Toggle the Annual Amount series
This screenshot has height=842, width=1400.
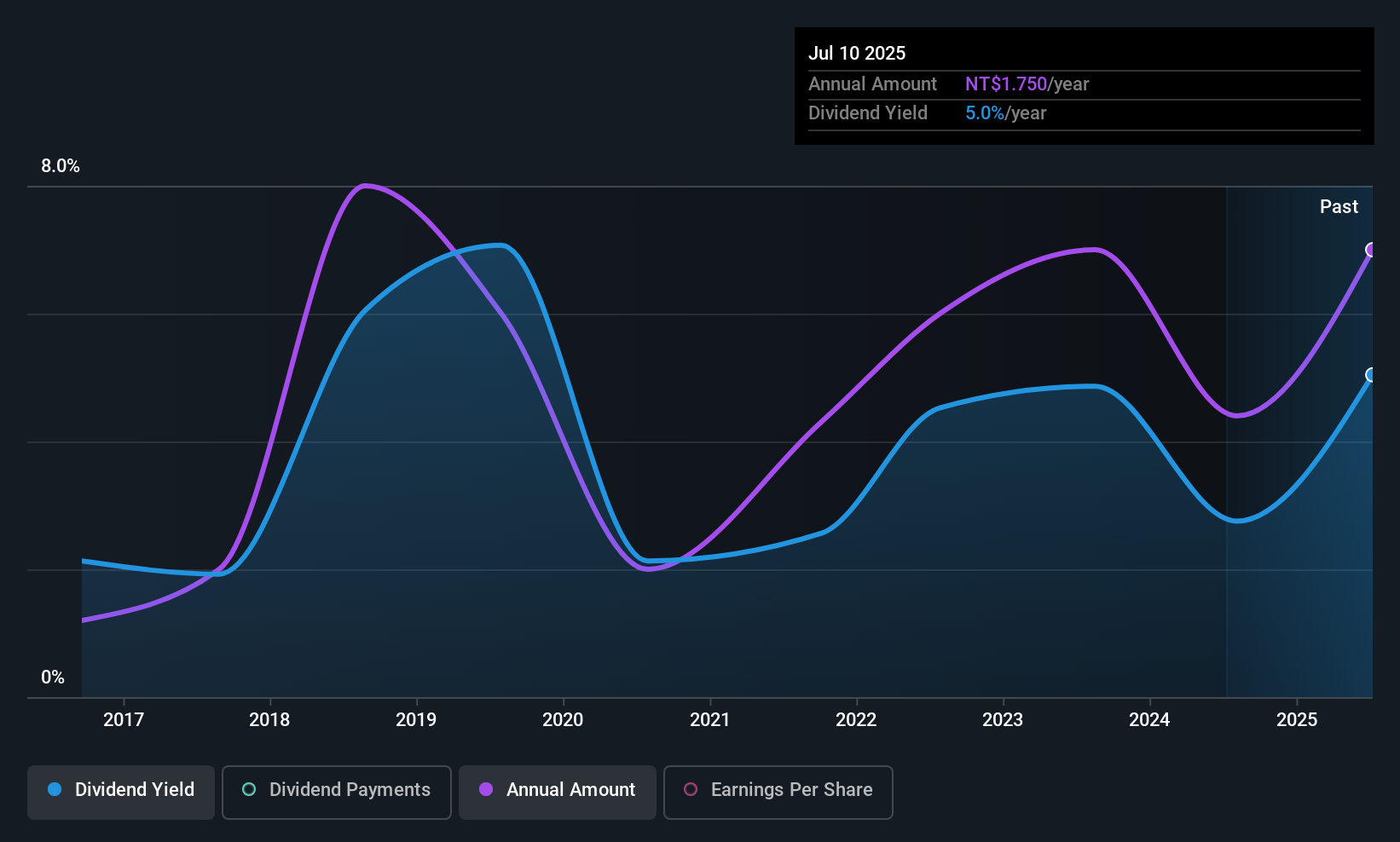click(558, 793)
